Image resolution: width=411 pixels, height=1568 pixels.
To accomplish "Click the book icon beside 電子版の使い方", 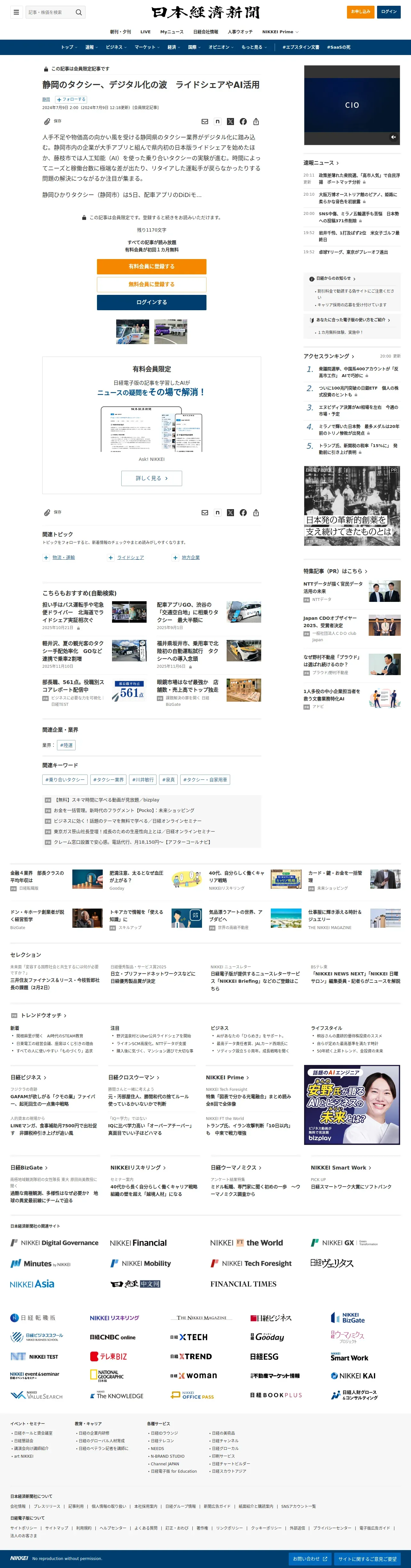I will pyautogui.click(x=312, y=320).
